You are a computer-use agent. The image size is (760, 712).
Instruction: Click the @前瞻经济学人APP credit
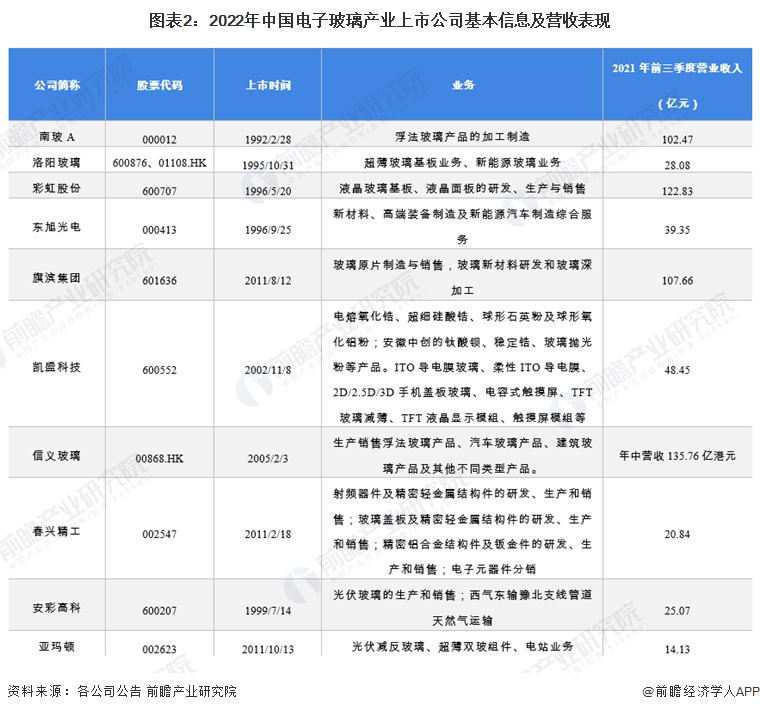point(701,691)
